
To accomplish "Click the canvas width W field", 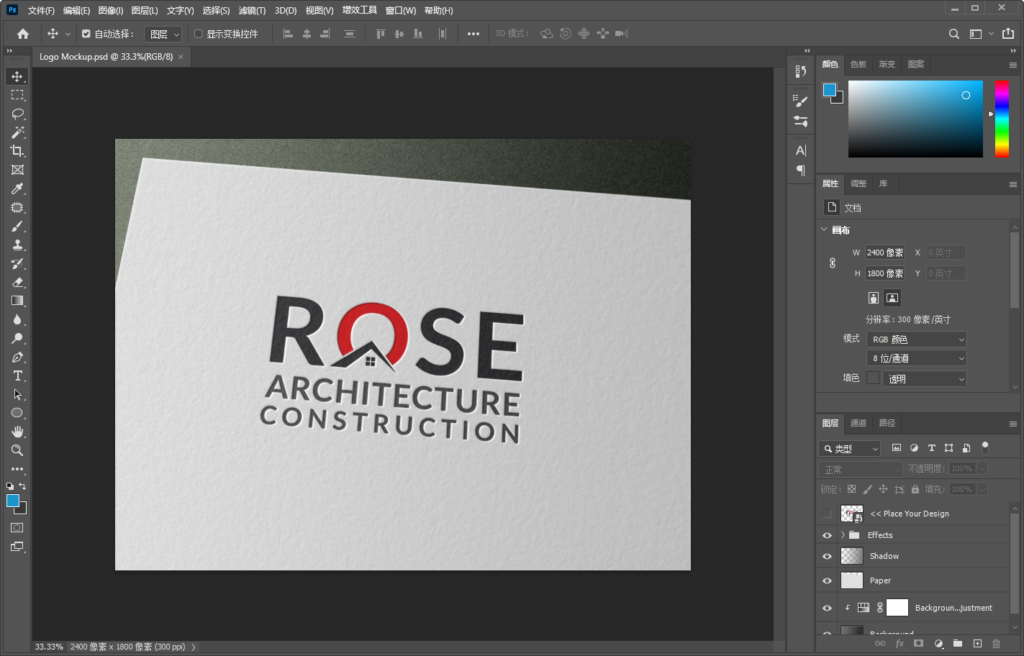I will pos(885,253).
